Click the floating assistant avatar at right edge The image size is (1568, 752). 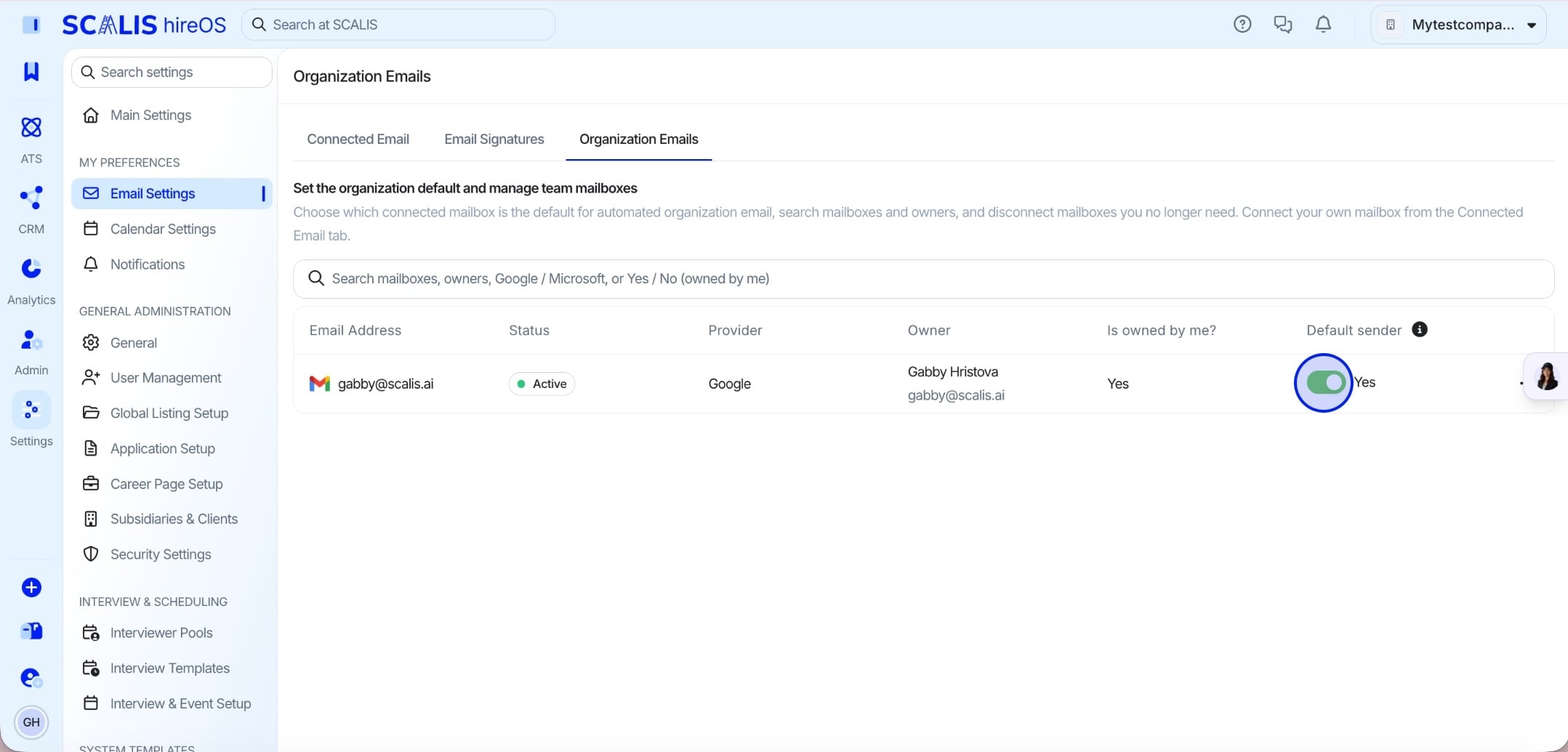(x=1546, y=376)
